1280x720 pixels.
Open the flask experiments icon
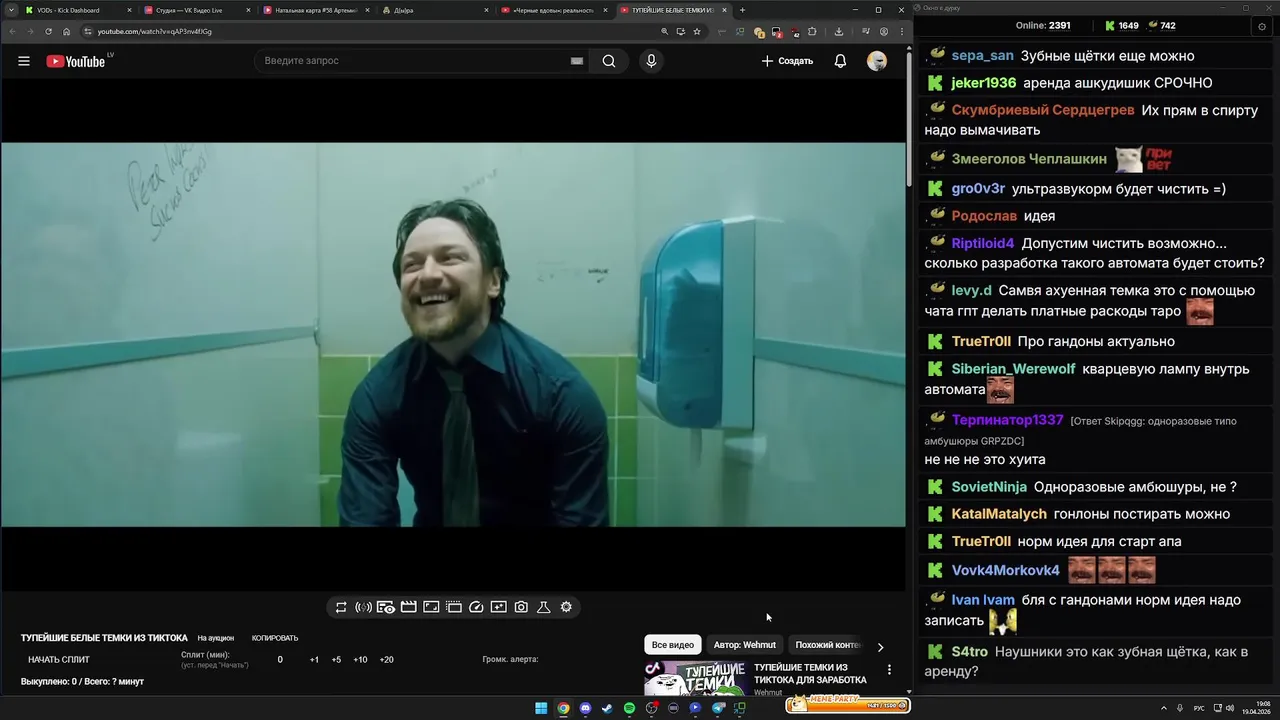[x=544, y=607]
